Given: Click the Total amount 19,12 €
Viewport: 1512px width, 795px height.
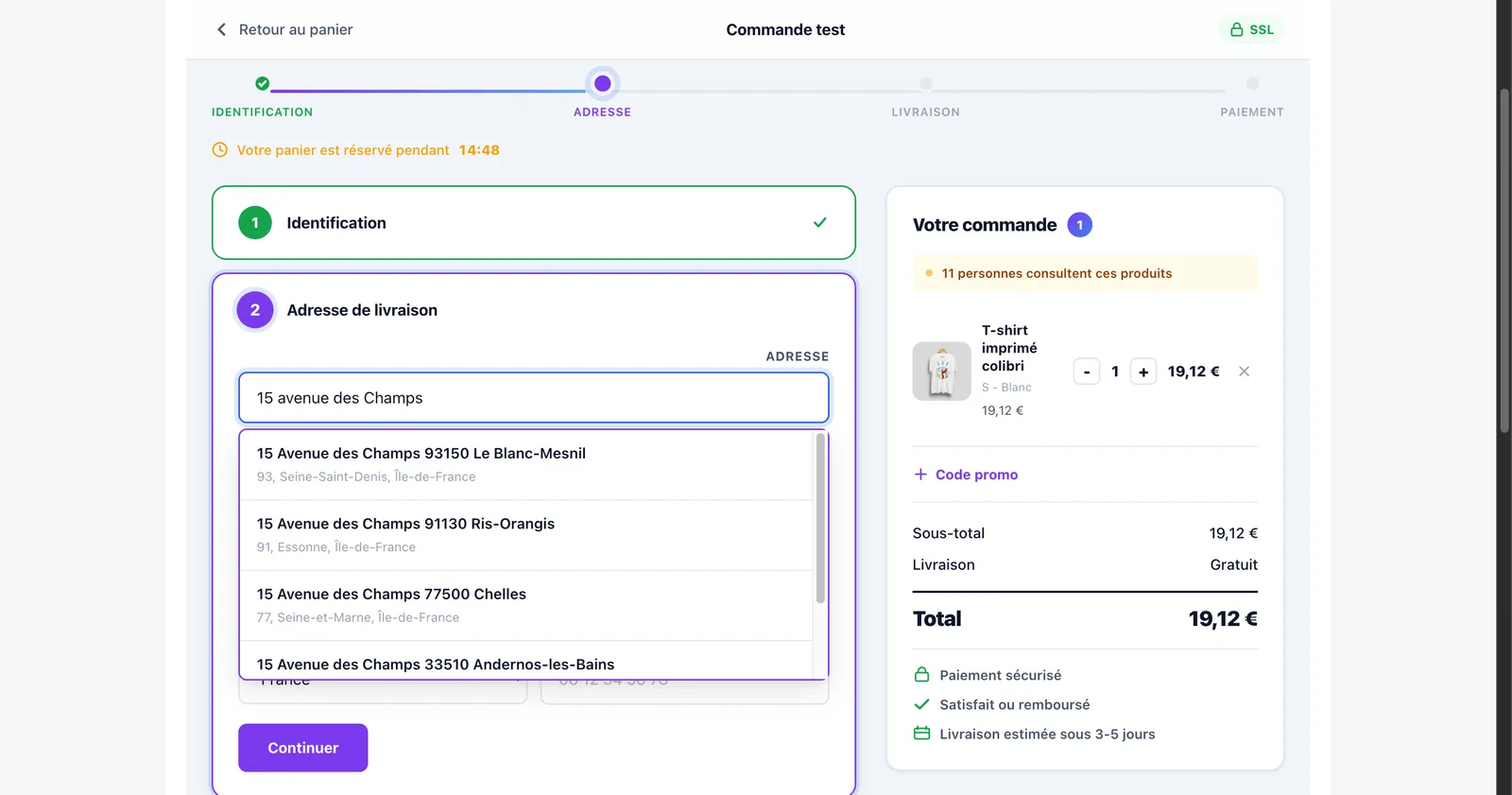Looking at the screenshot, I should pos(1223,619).
